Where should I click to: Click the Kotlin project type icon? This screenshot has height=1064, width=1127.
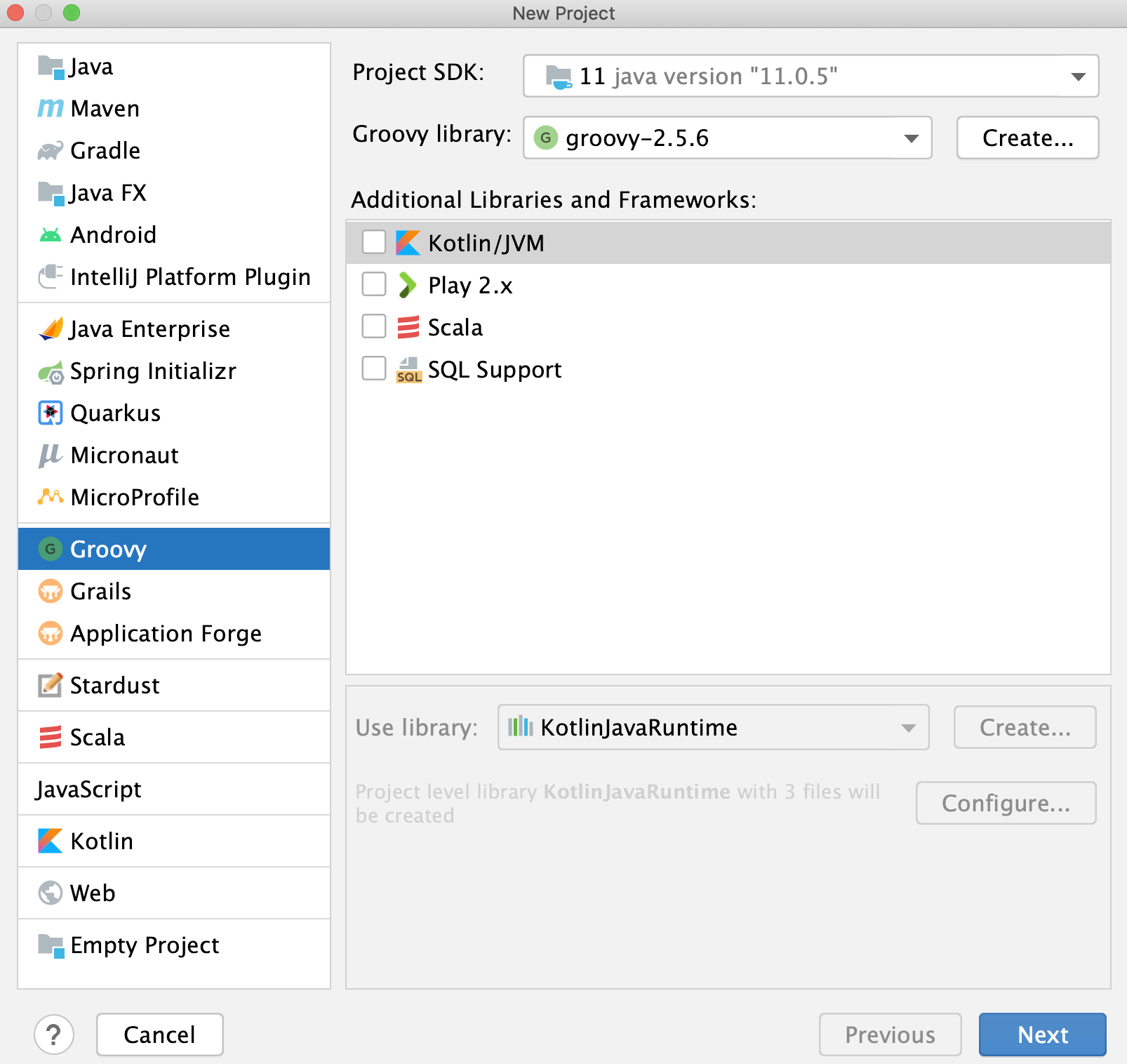click(x=49, y=841)
